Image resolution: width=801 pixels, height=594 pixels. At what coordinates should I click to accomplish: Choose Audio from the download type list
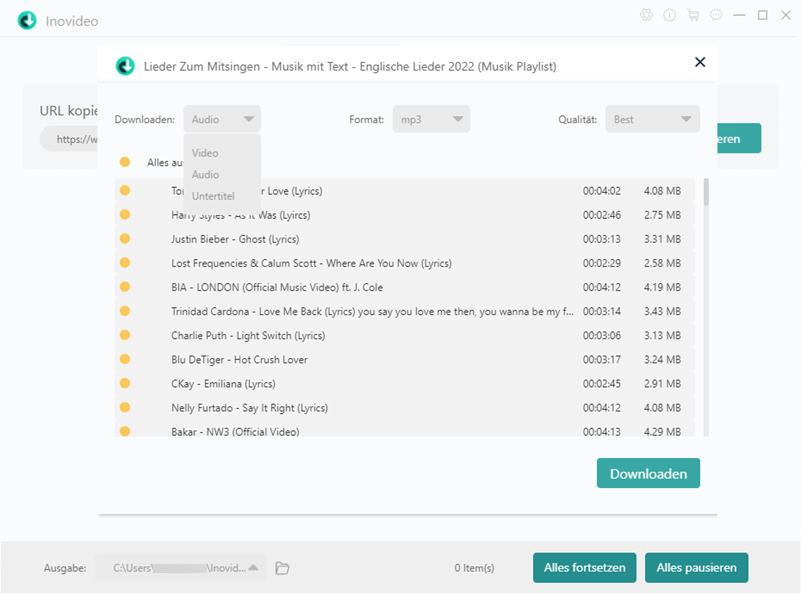pos(205,175)
